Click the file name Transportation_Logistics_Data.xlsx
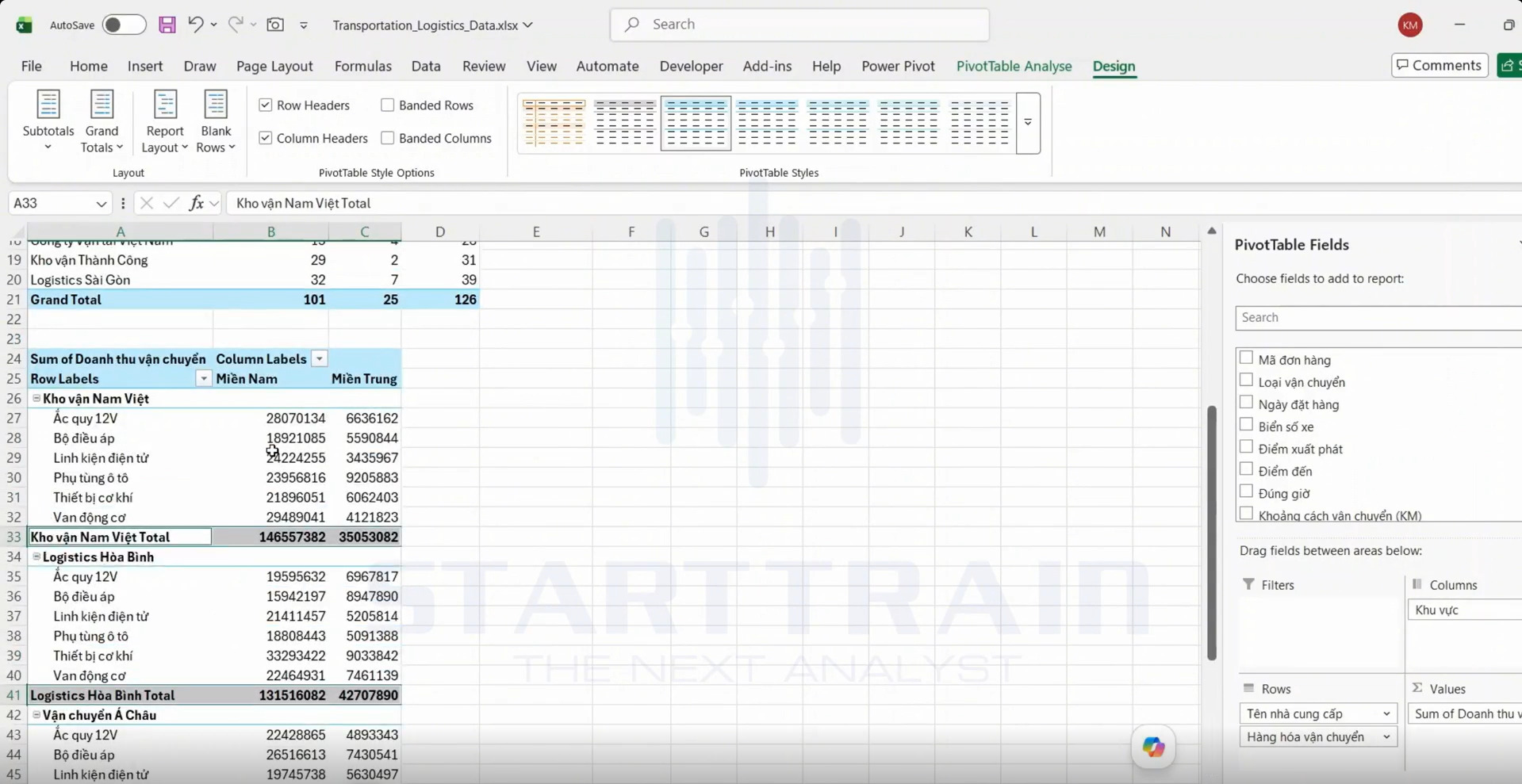1522x784 pixels. pyautogui.click(x=425, y=25)
